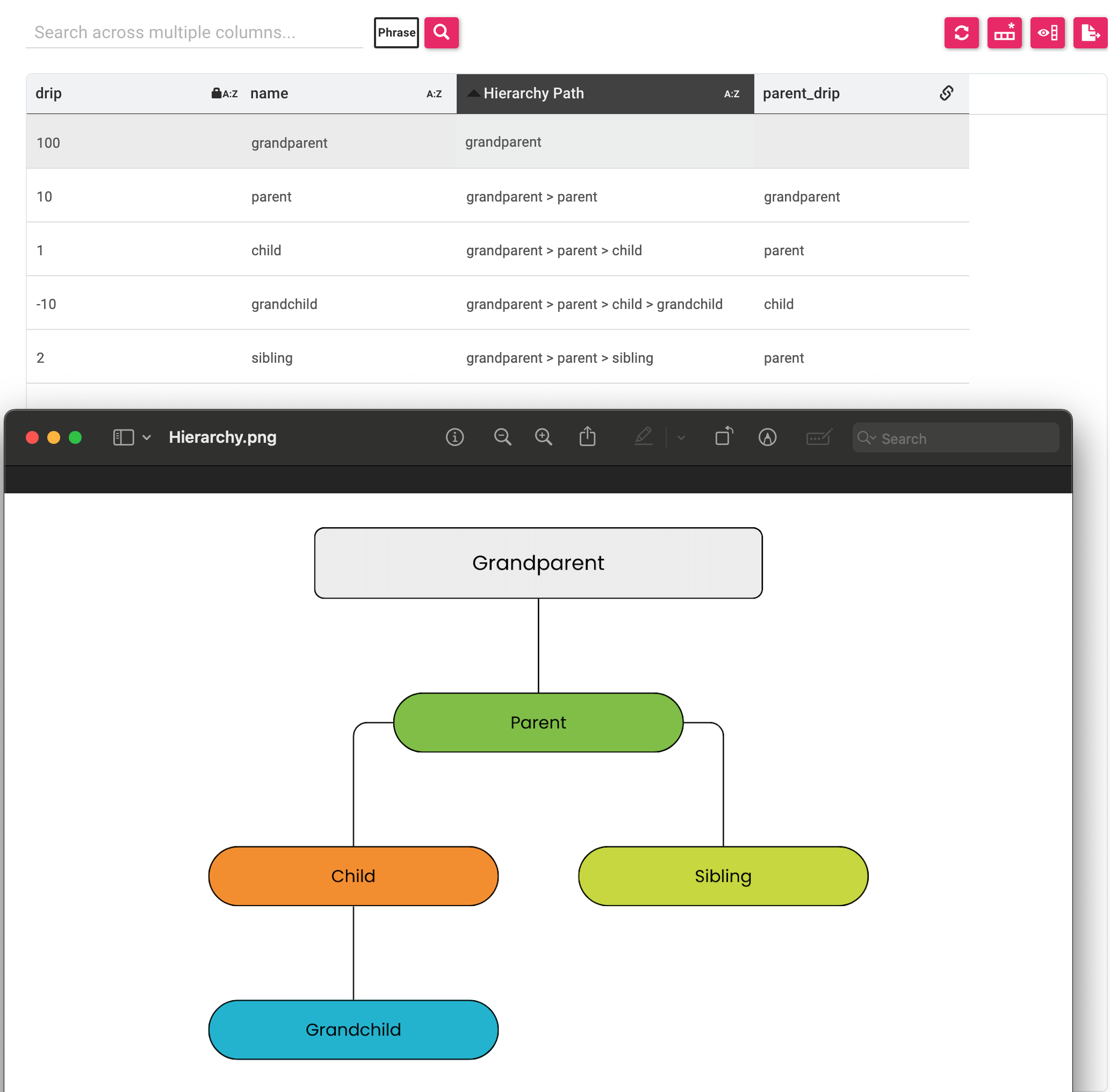Viewport: 1110px width, 1092px height.
Task: Select the name column header
Action: click(349, 94)
